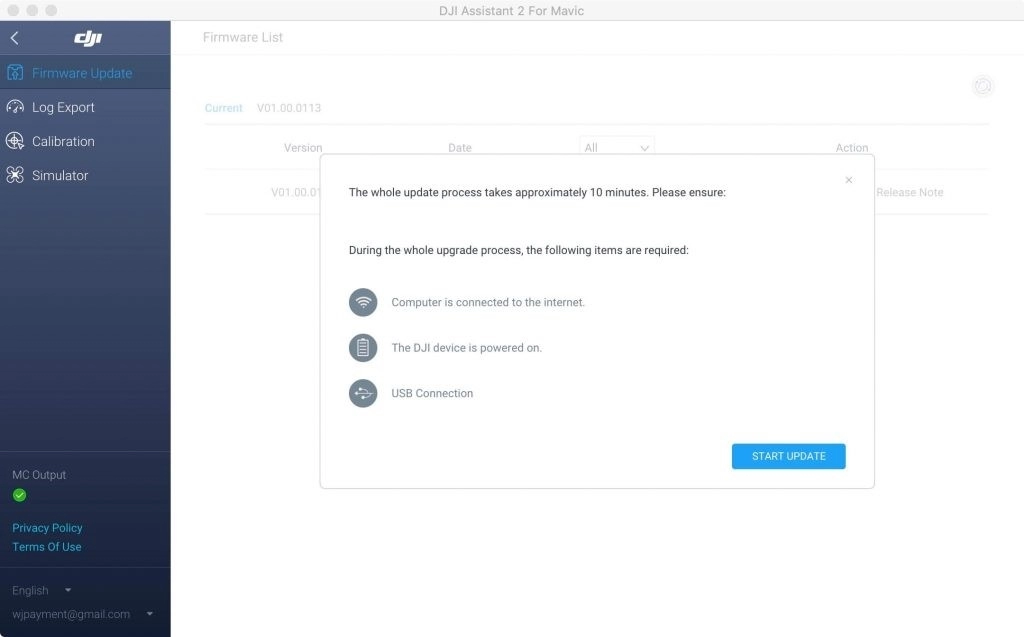Click the green MC Output status check
1024x637 pixels.
(x=20, y=495)
